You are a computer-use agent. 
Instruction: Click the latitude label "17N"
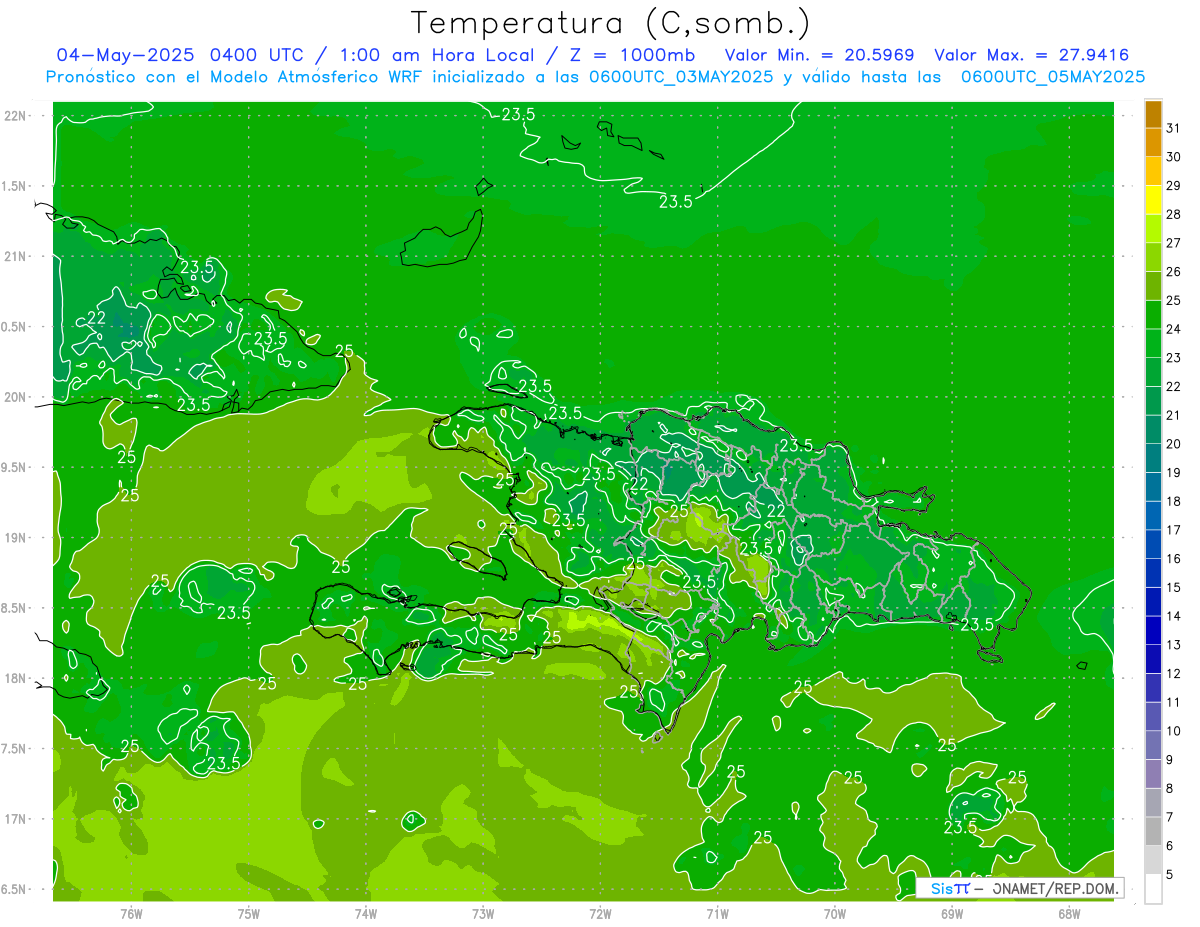pyautogui.click(x=17, y=819)
